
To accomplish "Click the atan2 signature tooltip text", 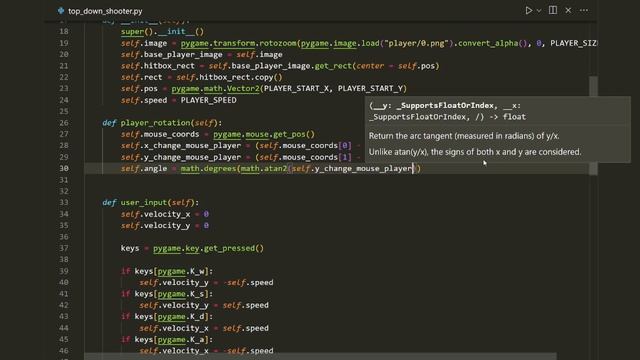I will (447, 111).
